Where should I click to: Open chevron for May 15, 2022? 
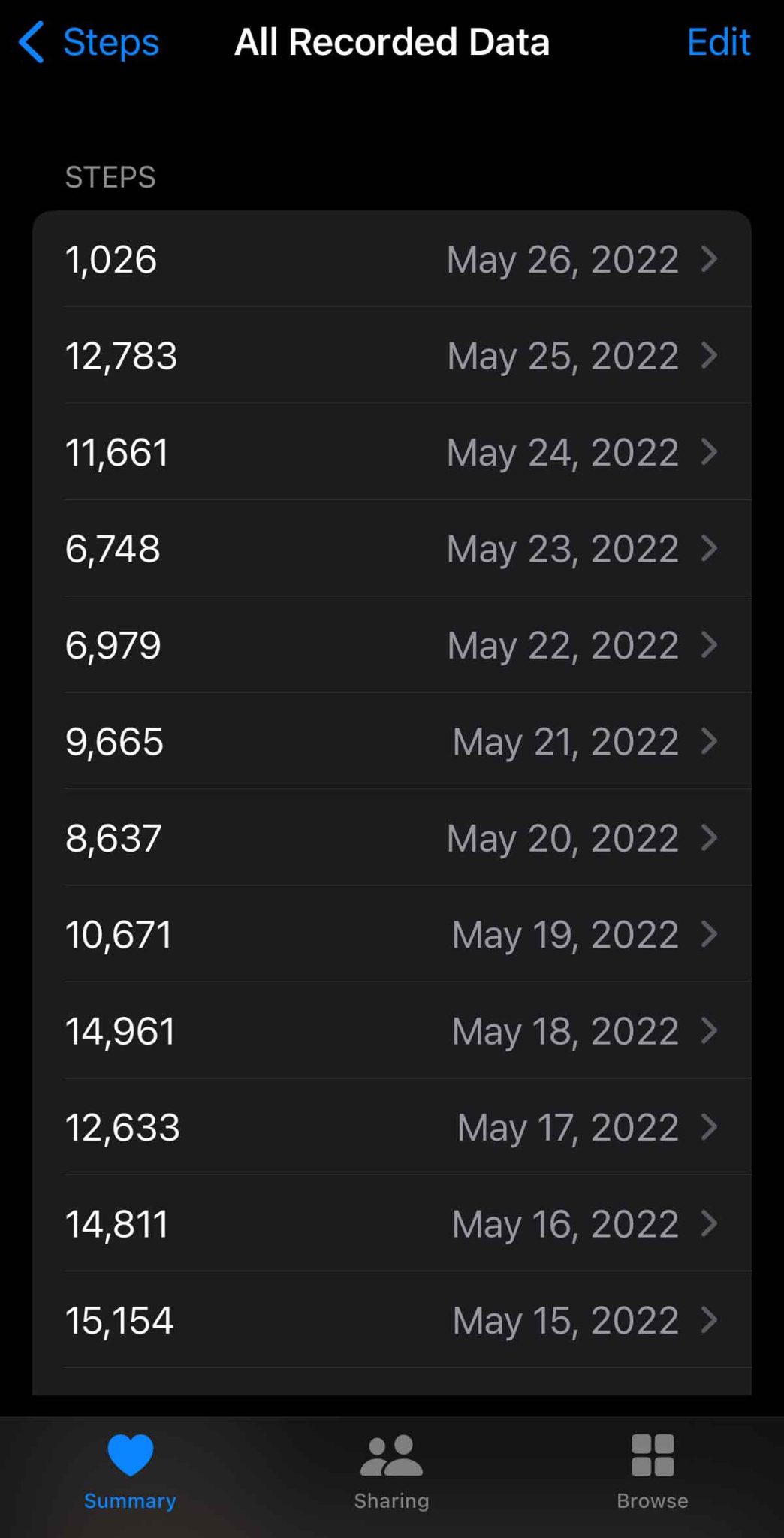709,1319
